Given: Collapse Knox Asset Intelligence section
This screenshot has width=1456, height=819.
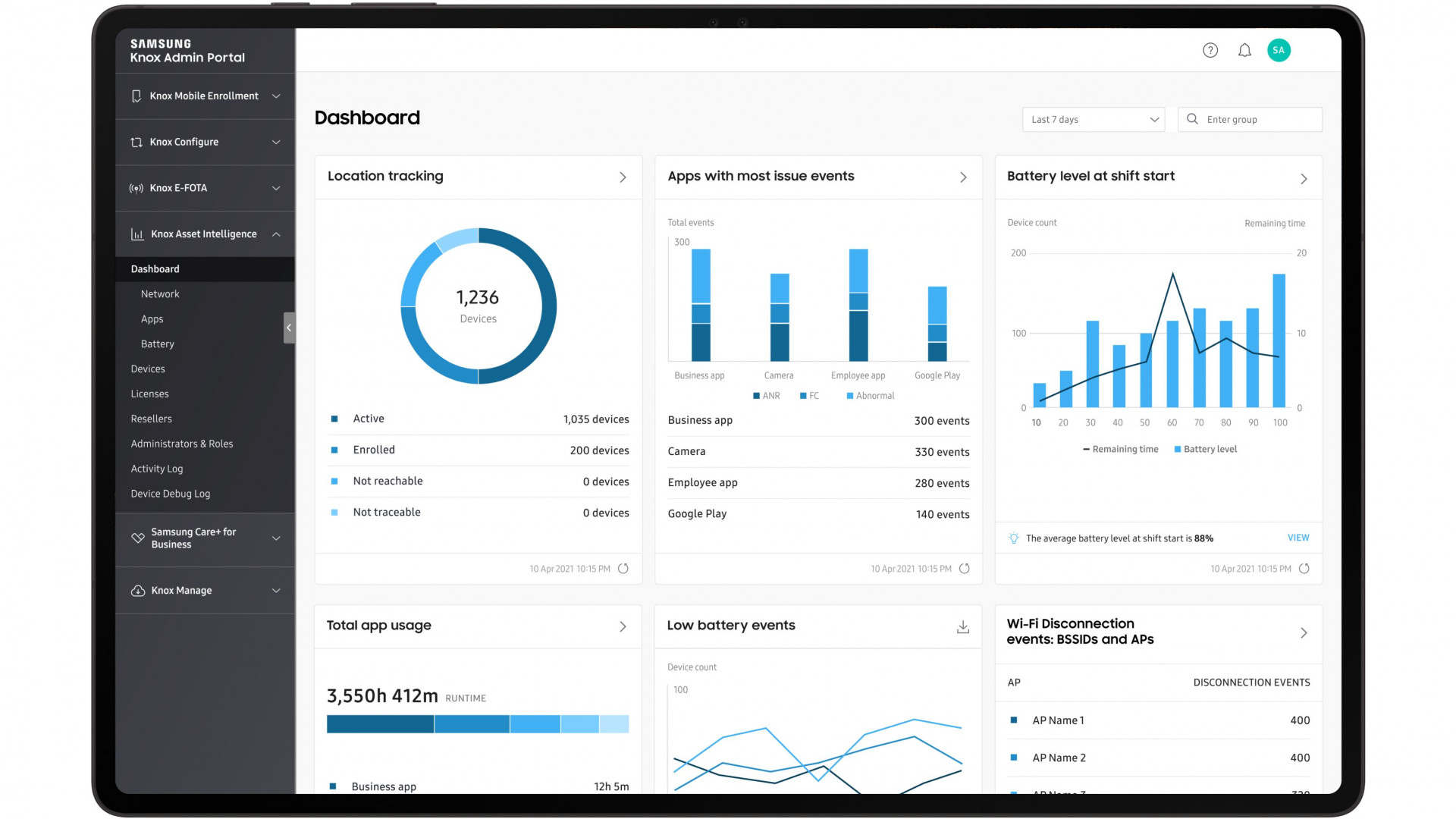Looking at the screenshot, I should (205, 234).
